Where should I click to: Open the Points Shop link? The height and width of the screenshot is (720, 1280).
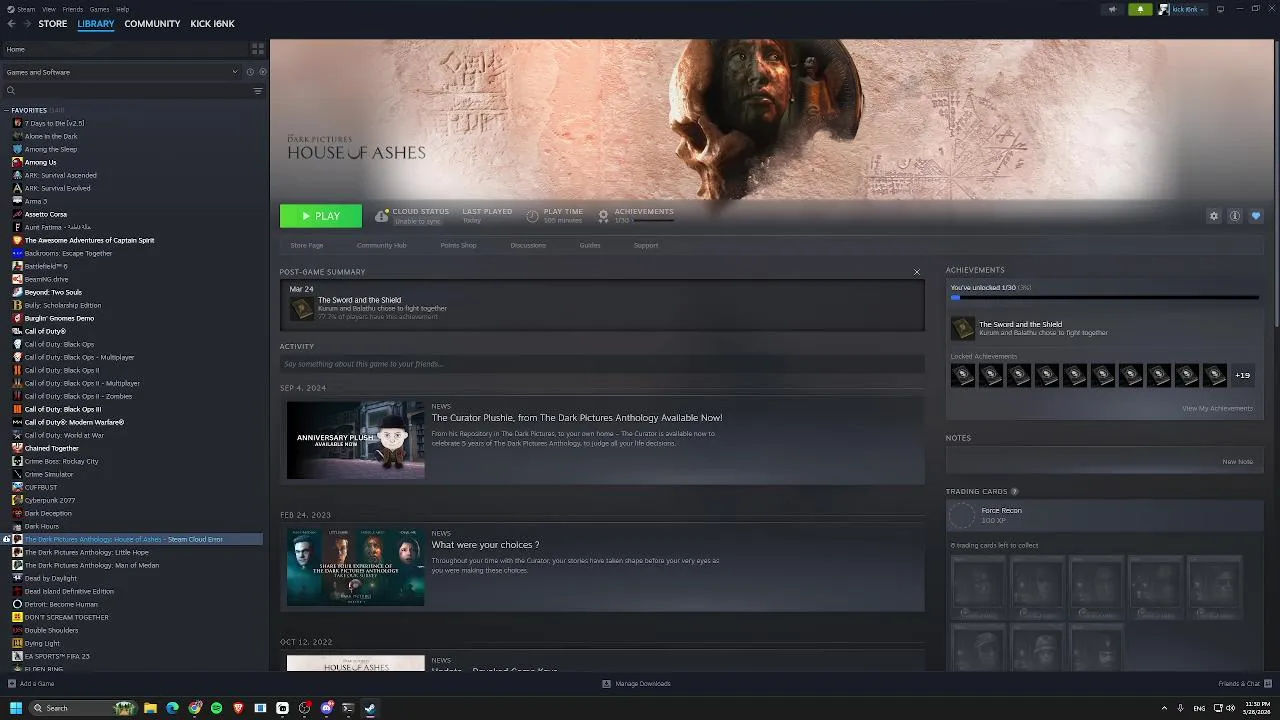pyautogui.click(x=458, y=245)
